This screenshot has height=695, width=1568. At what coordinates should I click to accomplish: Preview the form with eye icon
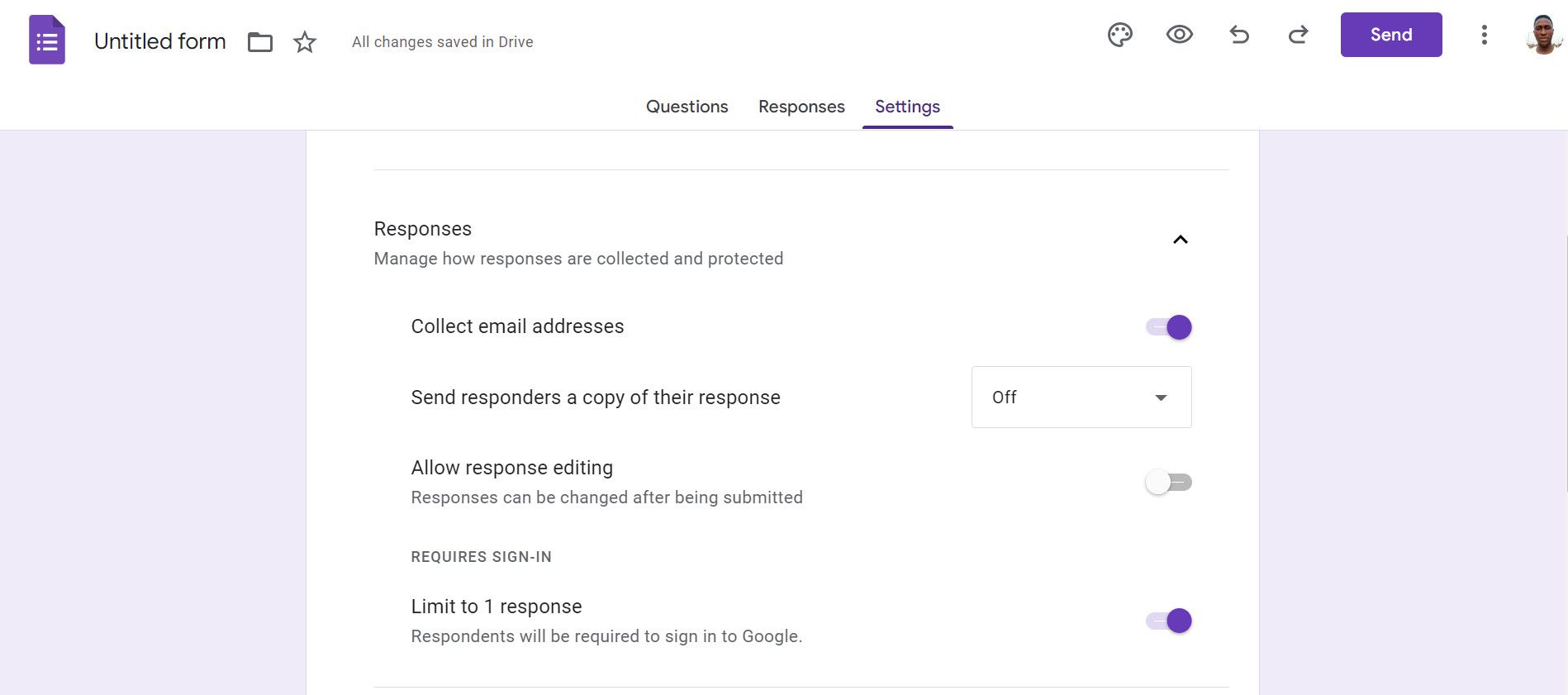[1180, 35]
